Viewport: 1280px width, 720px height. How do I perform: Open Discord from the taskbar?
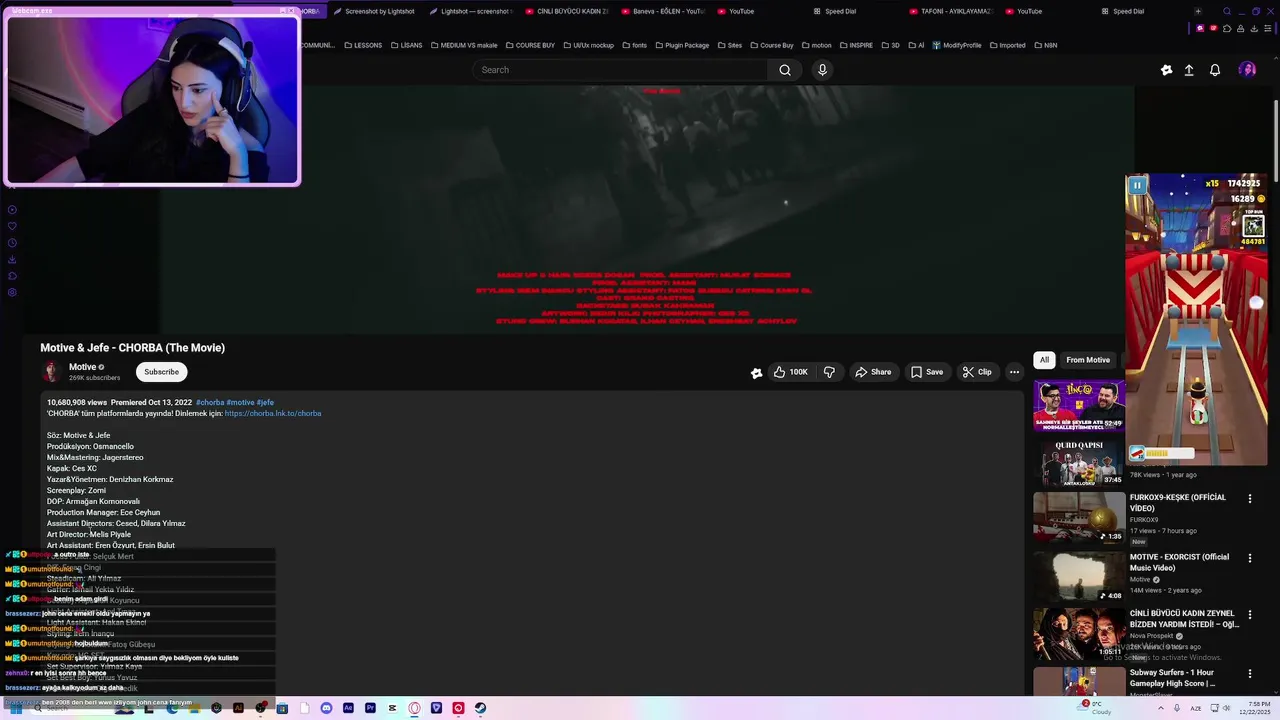[326, 708]
